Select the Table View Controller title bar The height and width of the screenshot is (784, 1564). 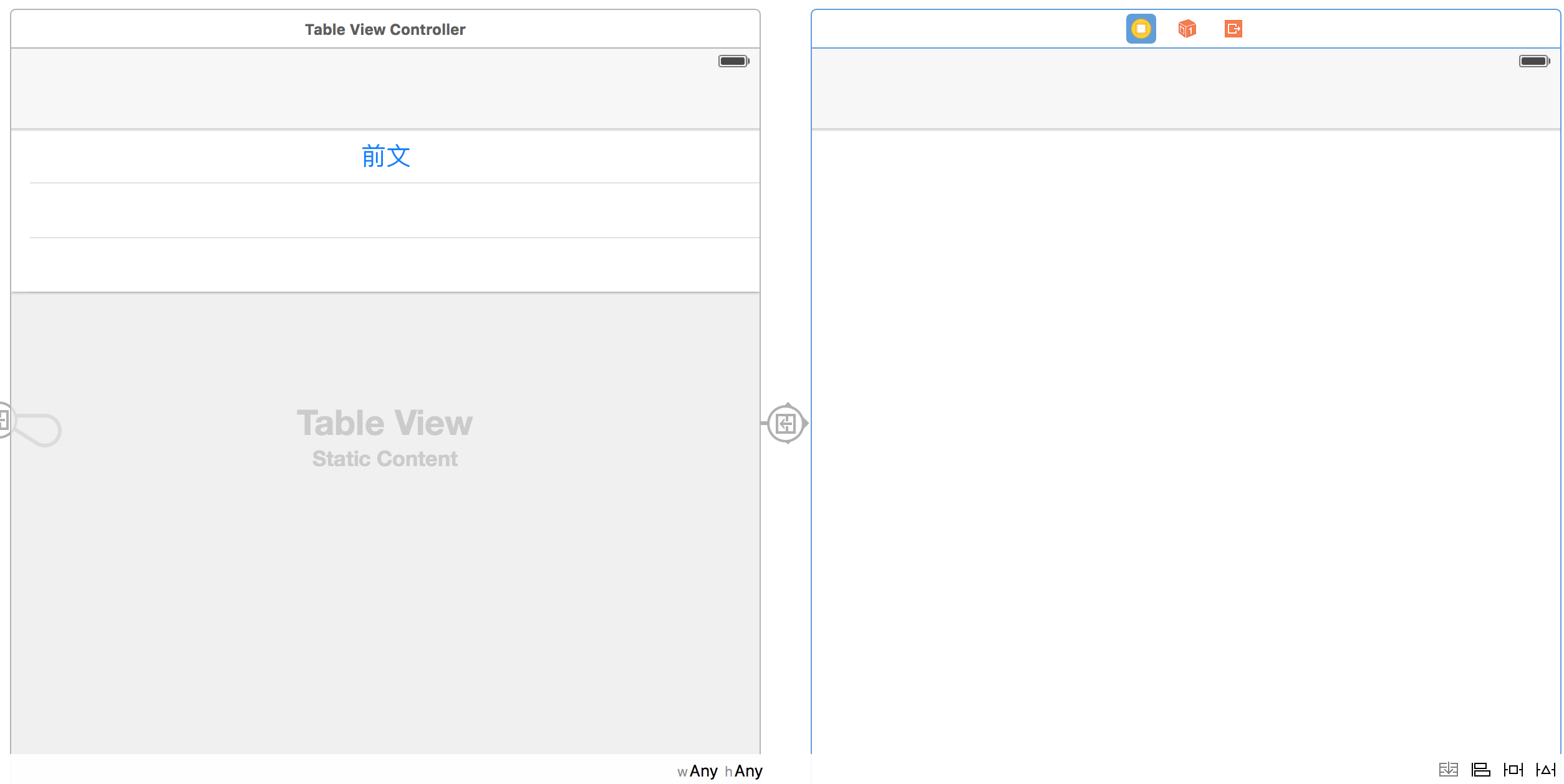[385, 29]
